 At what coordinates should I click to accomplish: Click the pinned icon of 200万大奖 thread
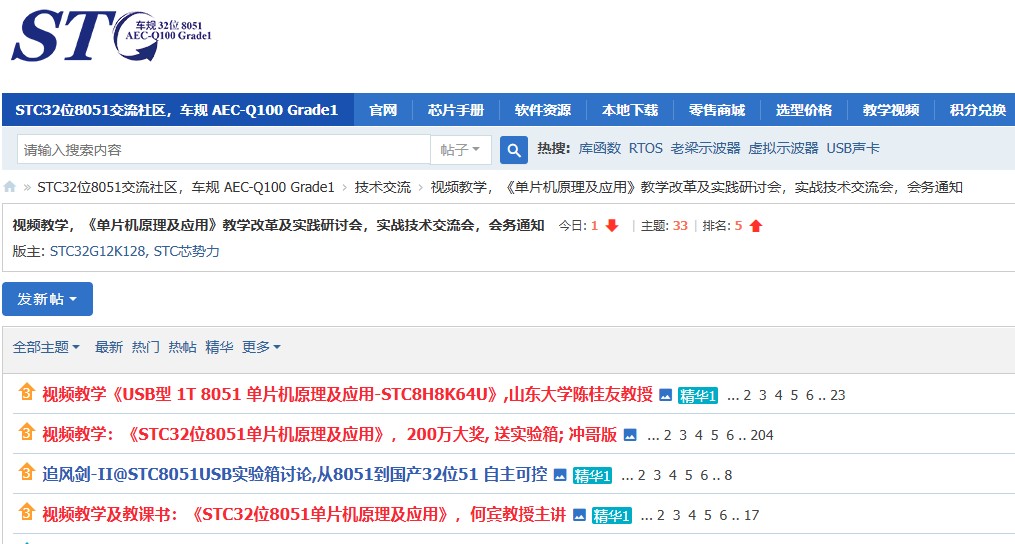pos(26,433)
